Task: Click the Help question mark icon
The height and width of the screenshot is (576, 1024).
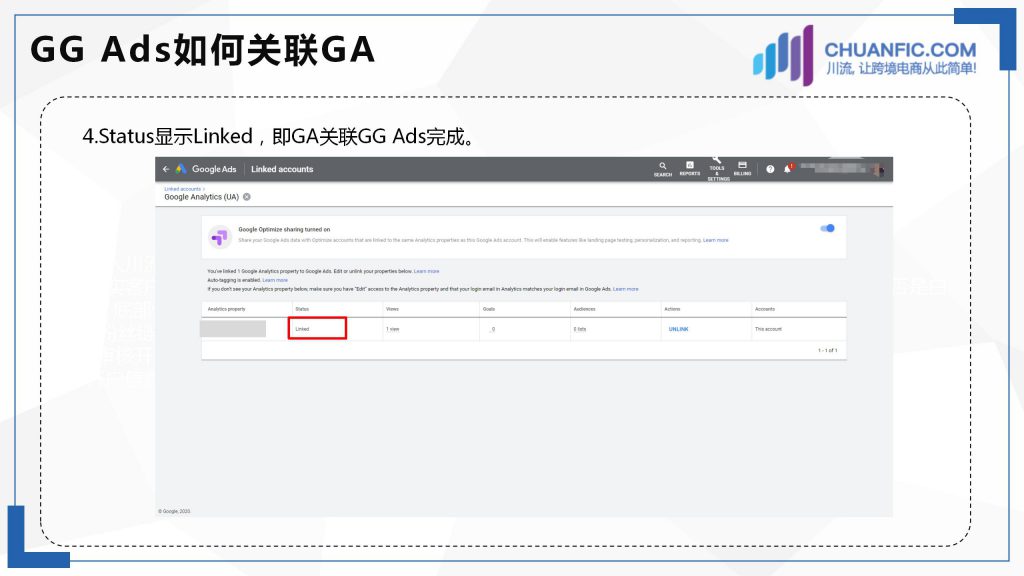Action: [770, 169]
